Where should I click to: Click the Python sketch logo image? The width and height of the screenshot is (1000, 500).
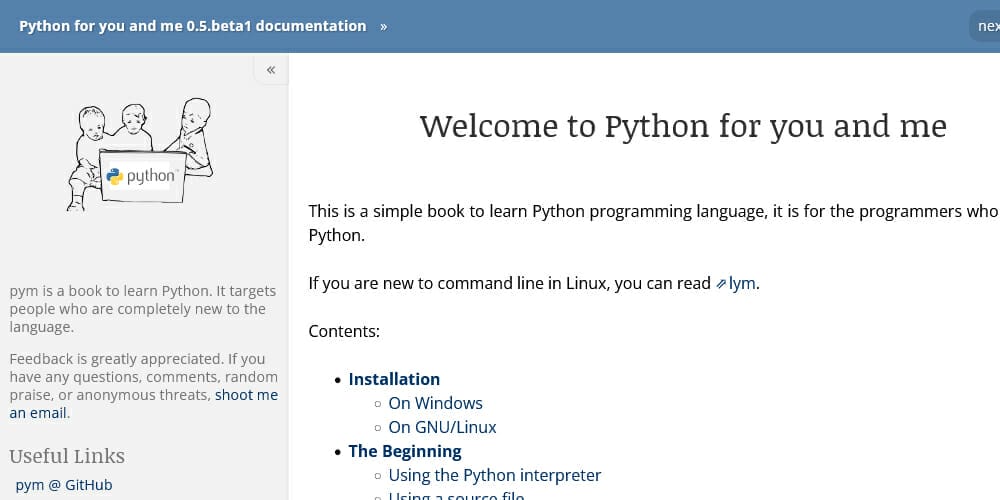click(x=140, y=154)
